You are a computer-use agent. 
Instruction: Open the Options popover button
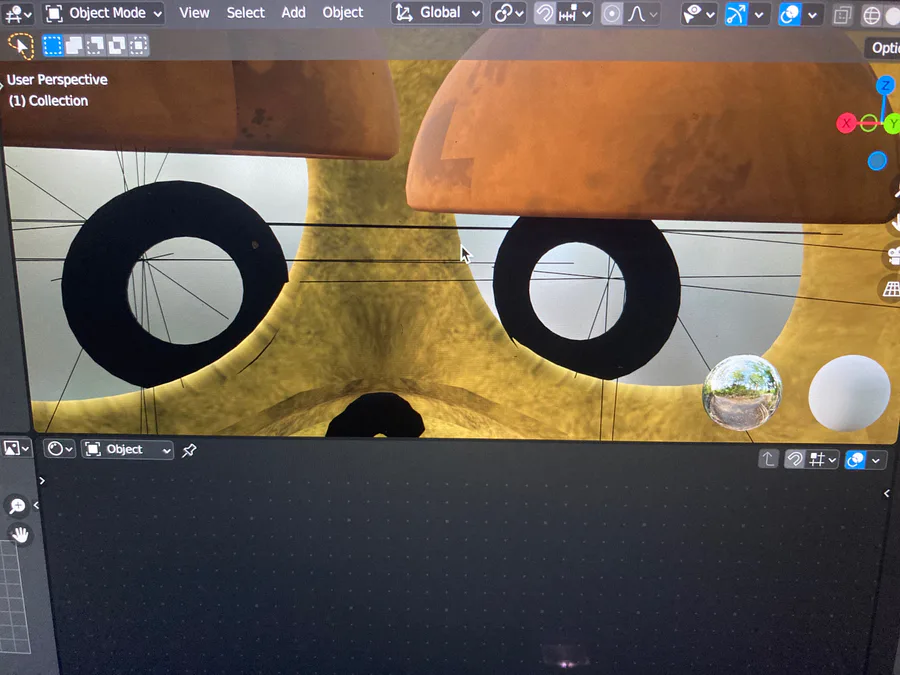click(x=883, y=48)
